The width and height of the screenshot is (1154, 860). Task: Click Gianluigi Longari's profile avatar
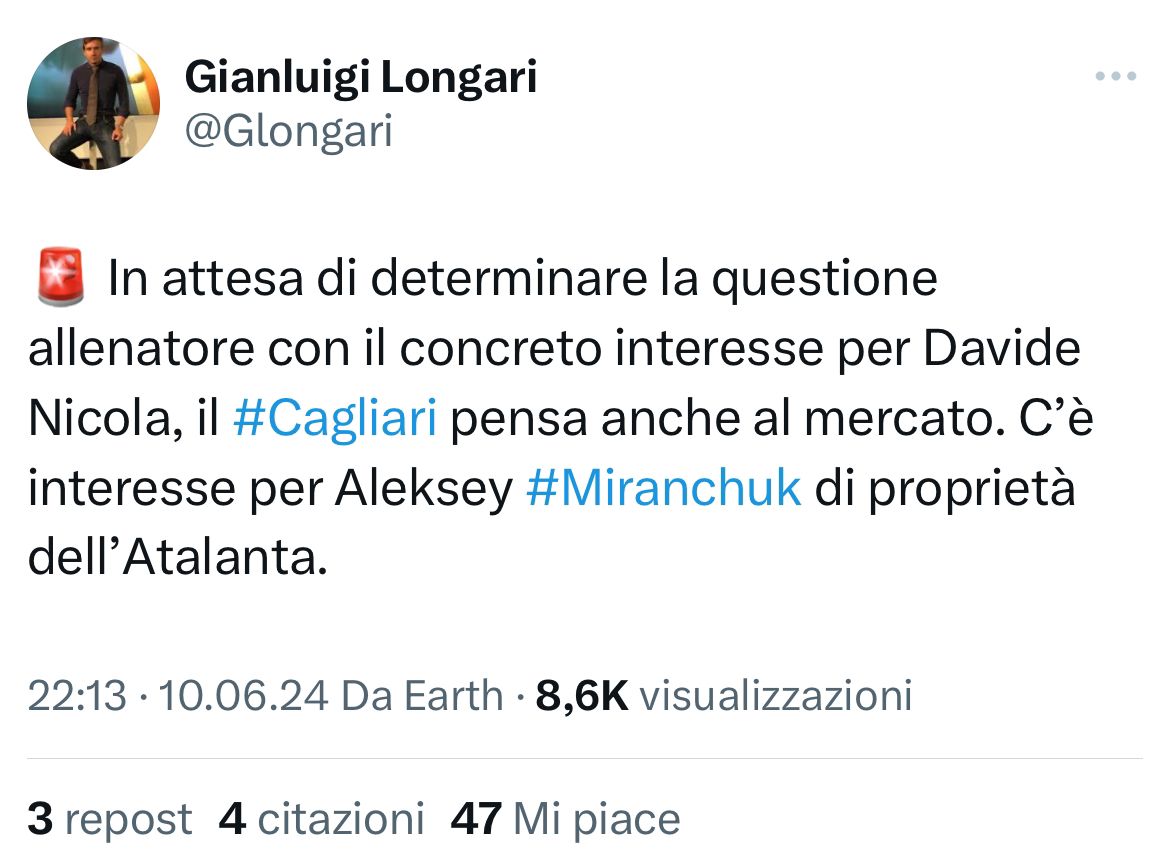pyautogui.click(x=93, y=103)
